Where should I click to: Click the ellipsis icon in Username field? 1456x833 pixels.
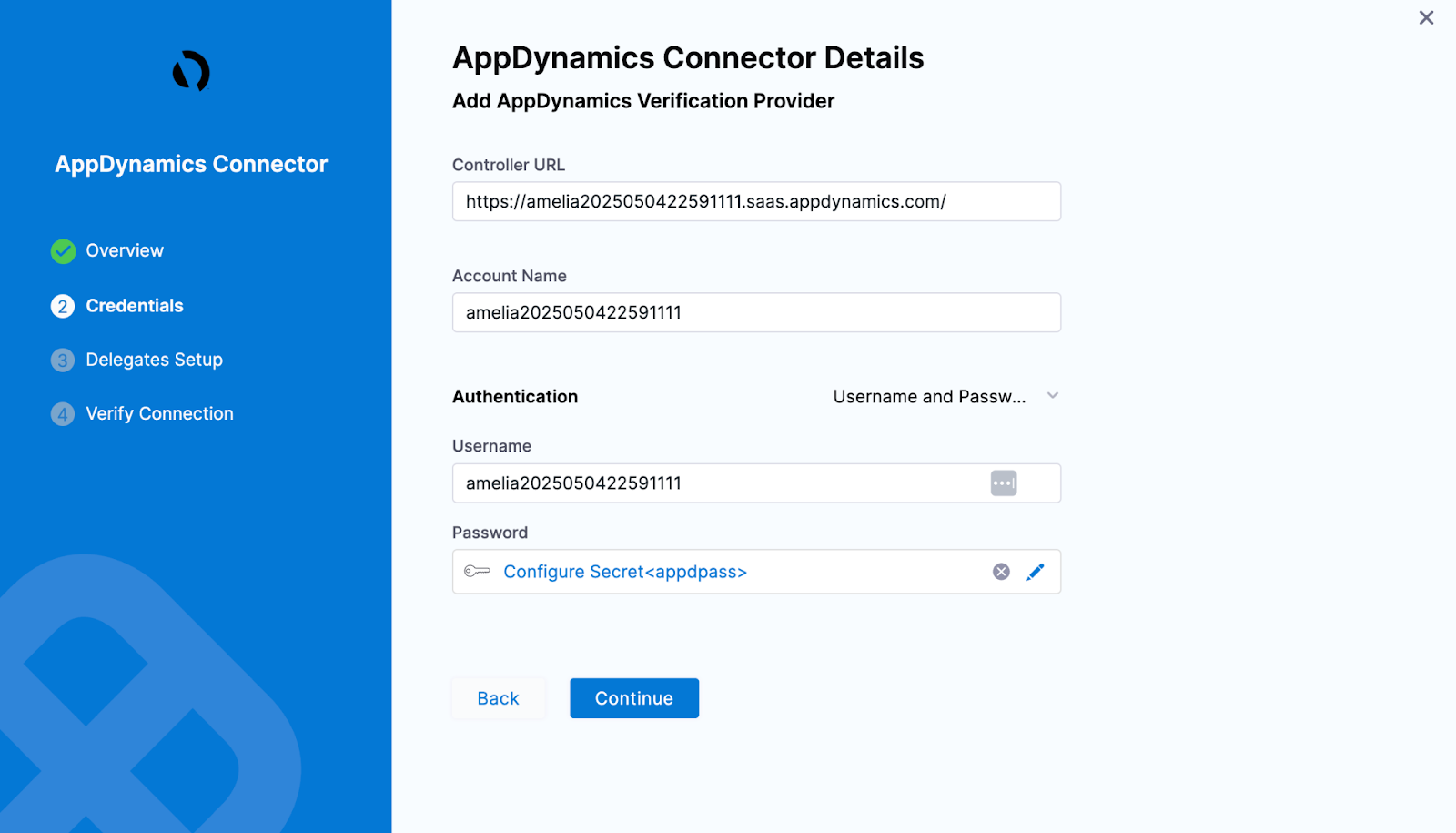coord(1003,483)
